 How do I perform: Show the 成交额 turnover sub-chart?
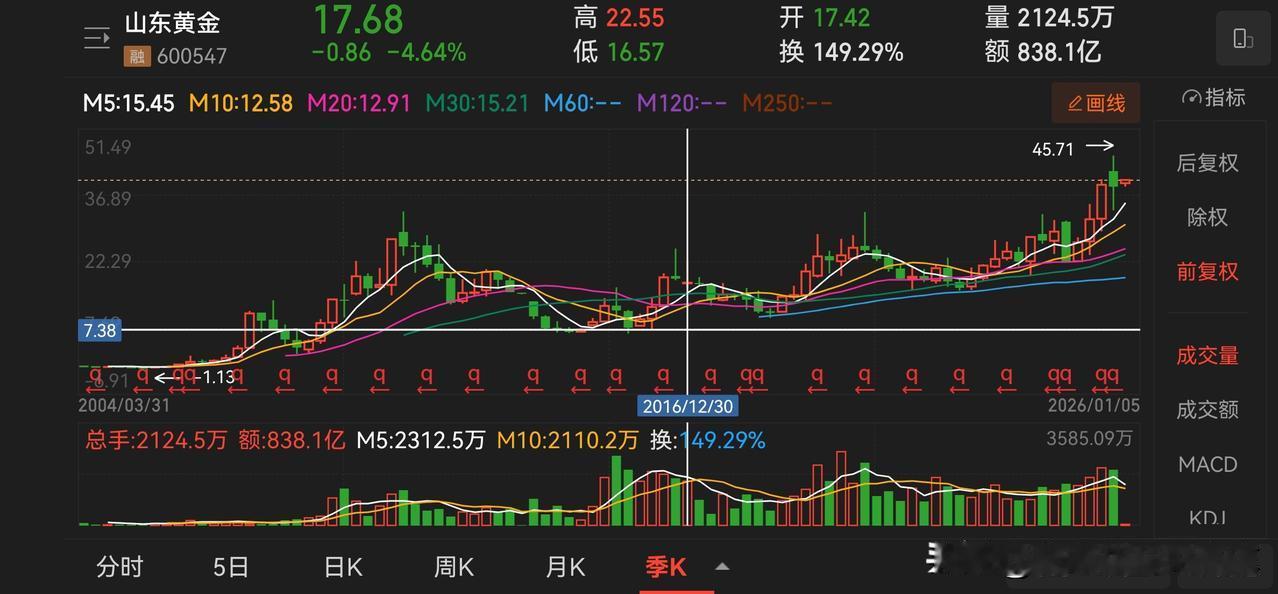coord(1208,409)
